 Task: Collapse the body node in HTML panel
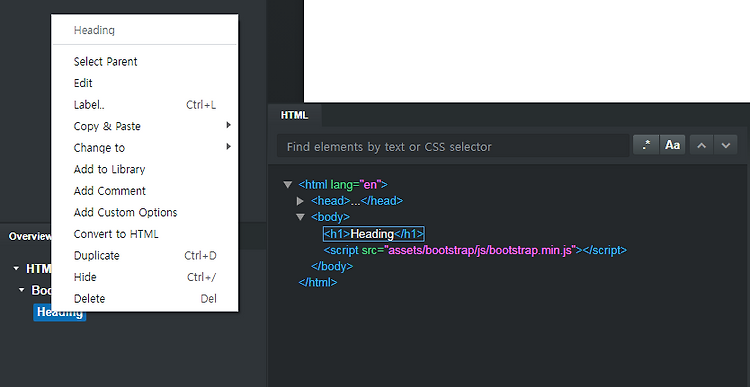click(x=300, y=217)
